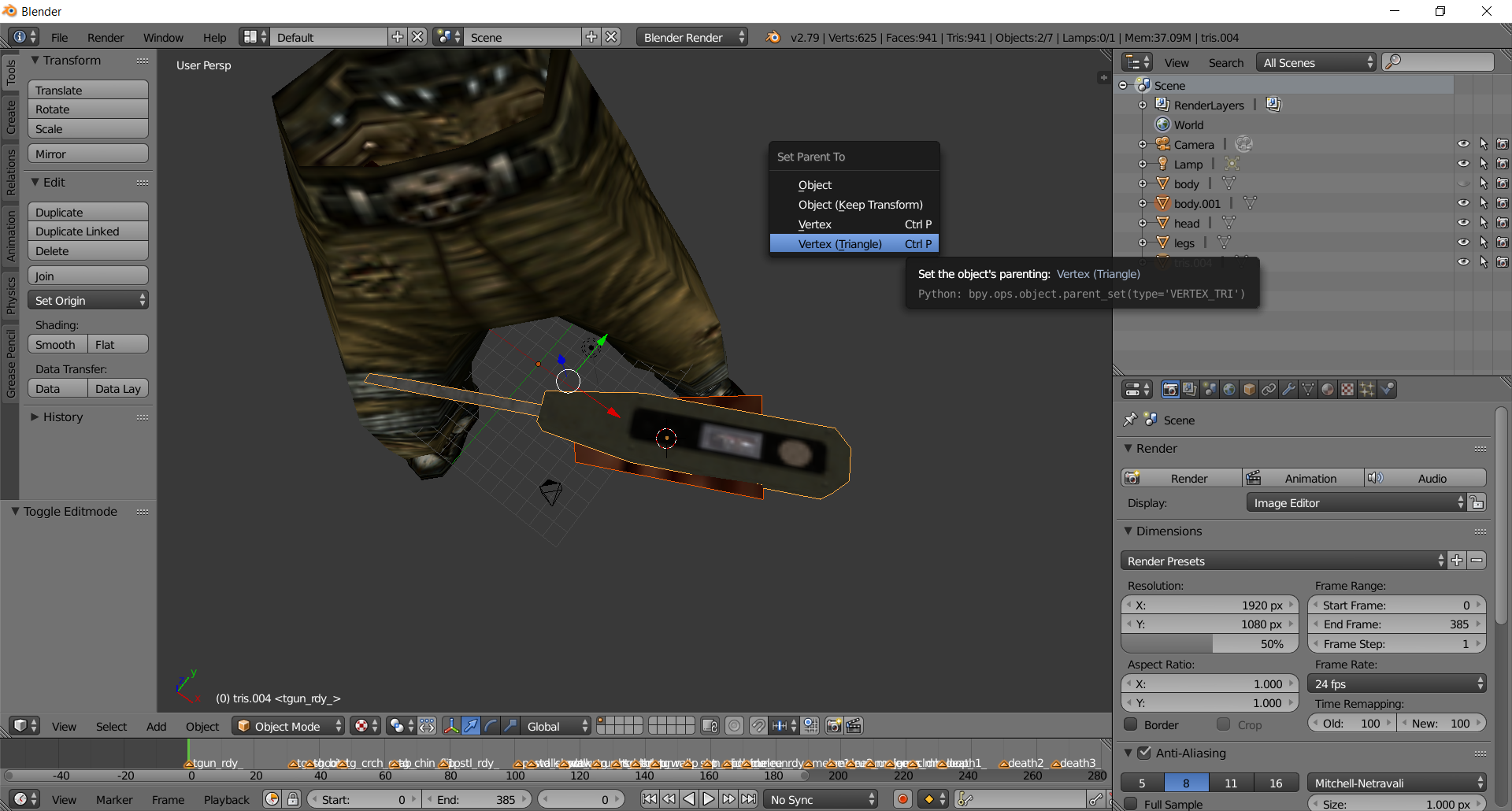Select the rotate manipulator arc icon
This screenshot has width=1512, height=811.
[x=491, y=726]
